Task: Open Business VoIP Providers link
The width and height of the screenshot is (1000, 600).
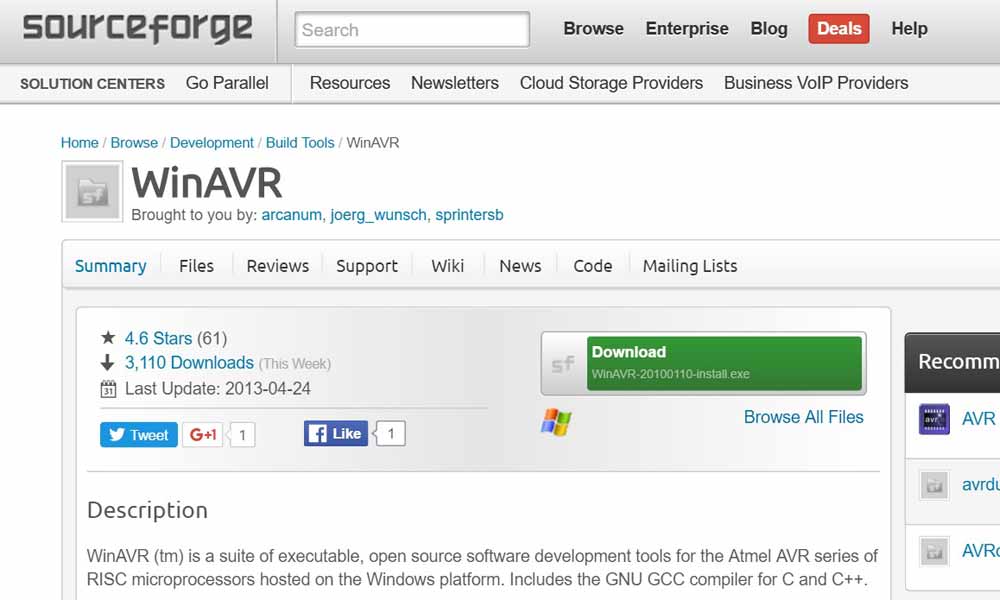Action: 816,83
